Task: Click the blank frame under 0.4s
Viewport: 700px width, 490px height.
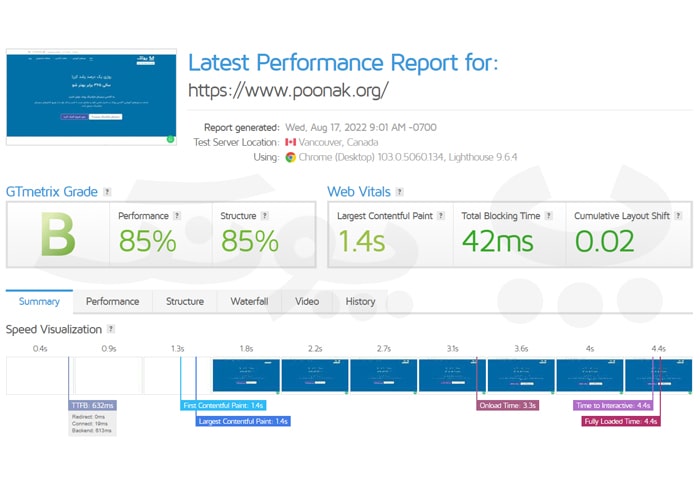Action: pyautogui.click(x=40, y=377)
